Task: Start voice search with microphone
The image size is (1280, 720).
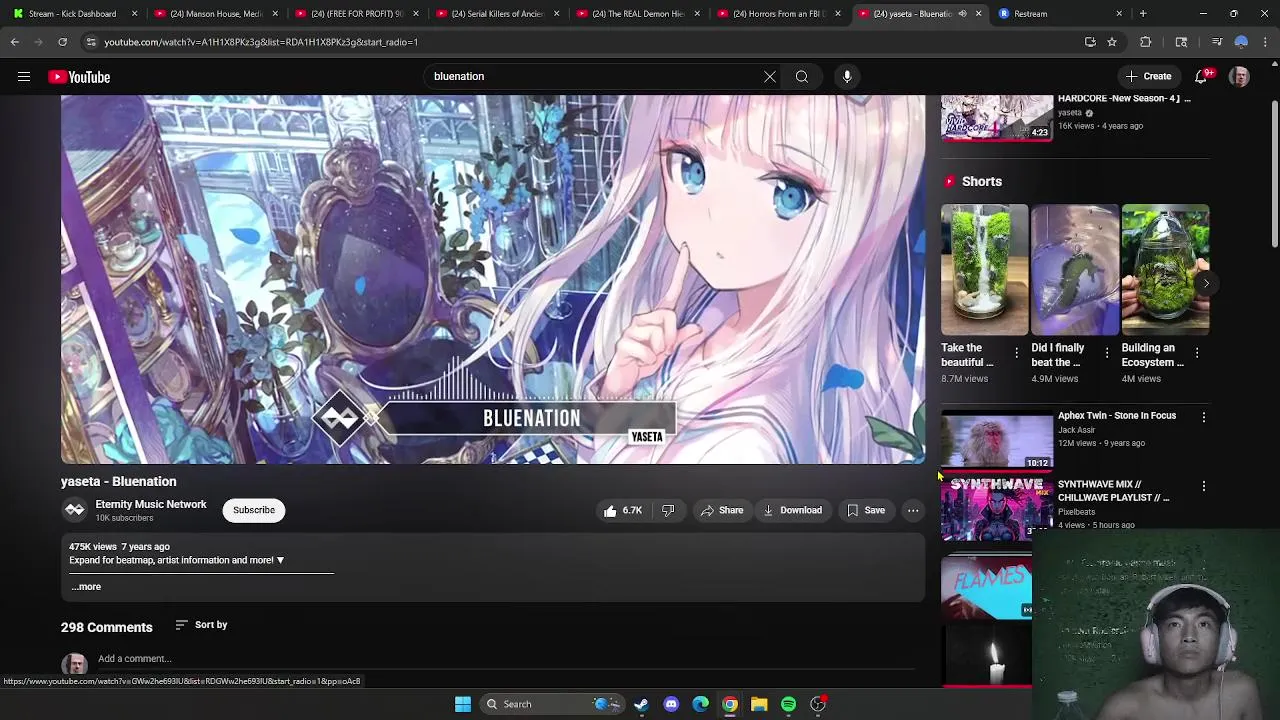Action: point(847,77)
